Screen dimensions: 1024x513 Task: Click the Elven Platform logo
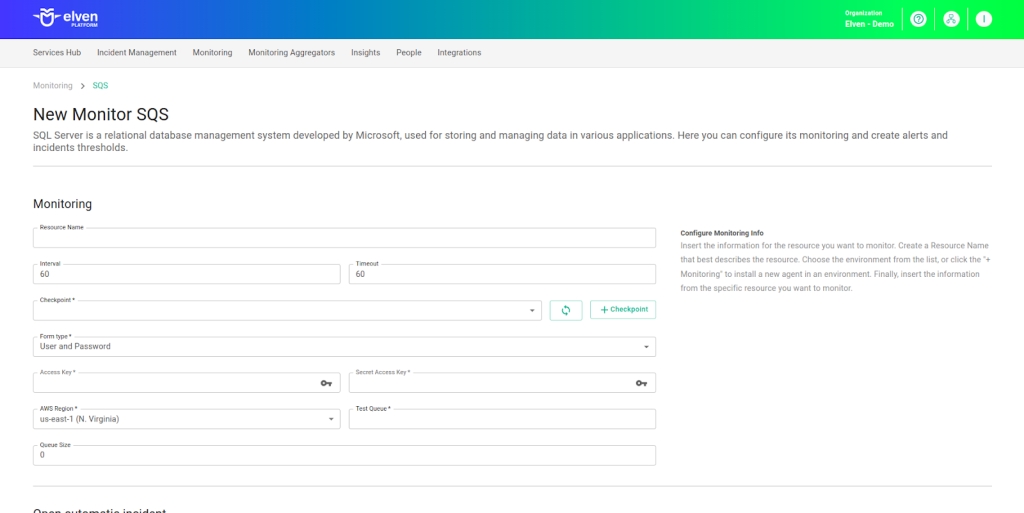(66, 19)
